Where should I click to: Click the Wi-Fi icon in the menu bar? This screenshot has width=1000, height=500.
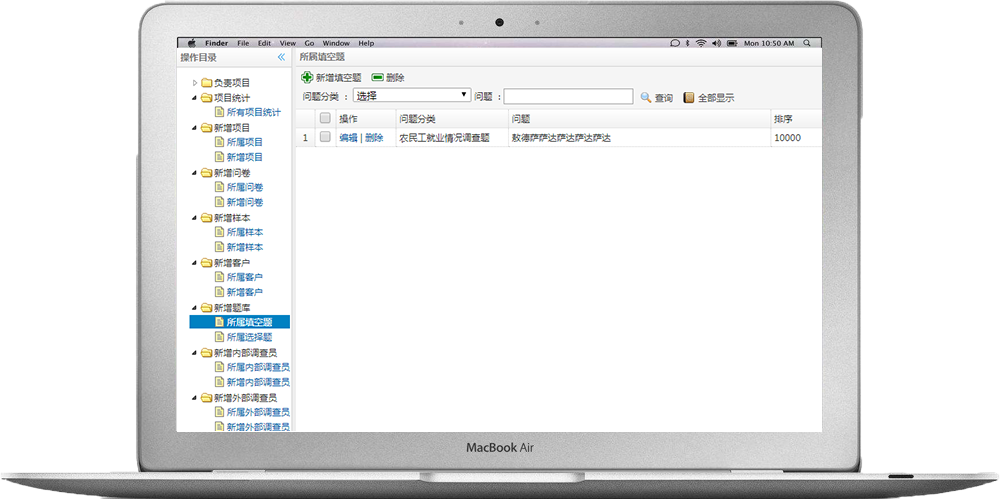[x=702, y=43]
